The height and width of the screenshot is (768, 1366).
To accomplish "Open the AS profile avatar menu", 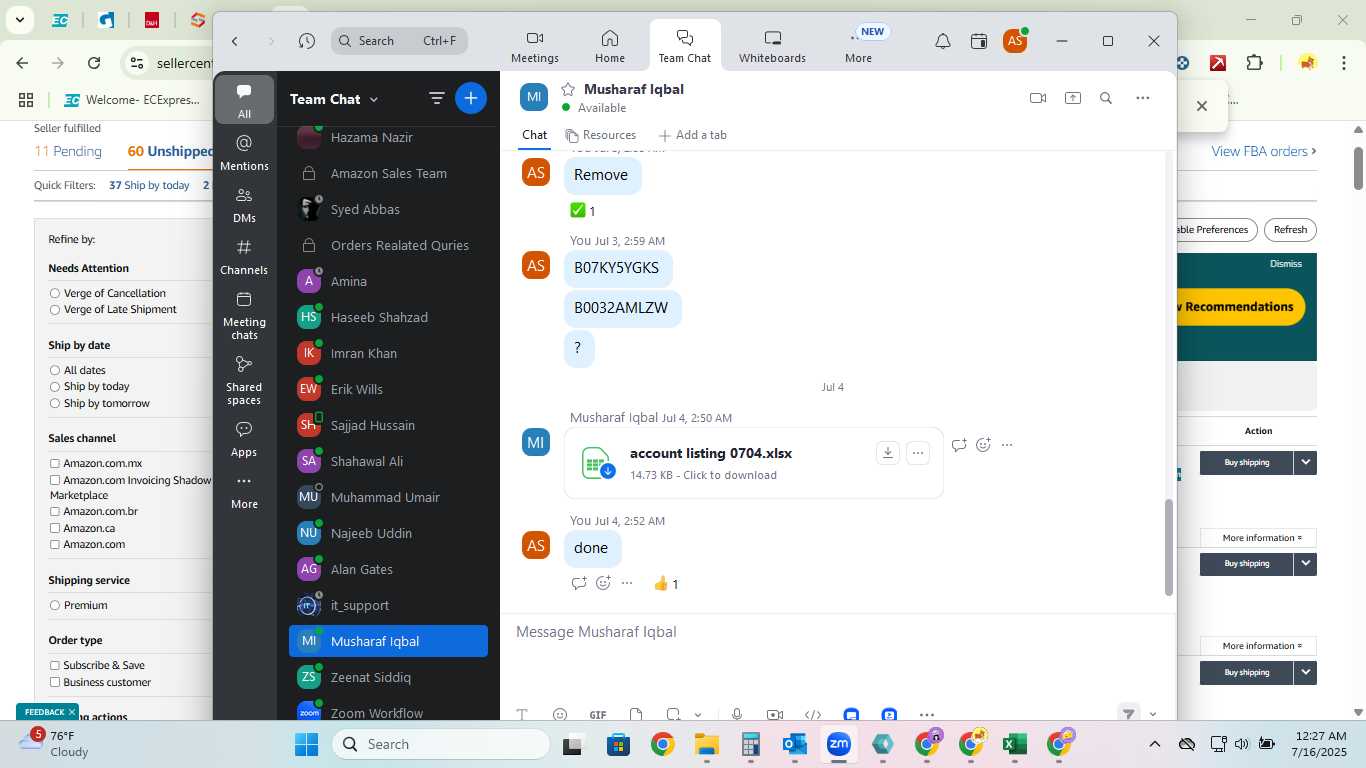I will (x=1015, y=41).
